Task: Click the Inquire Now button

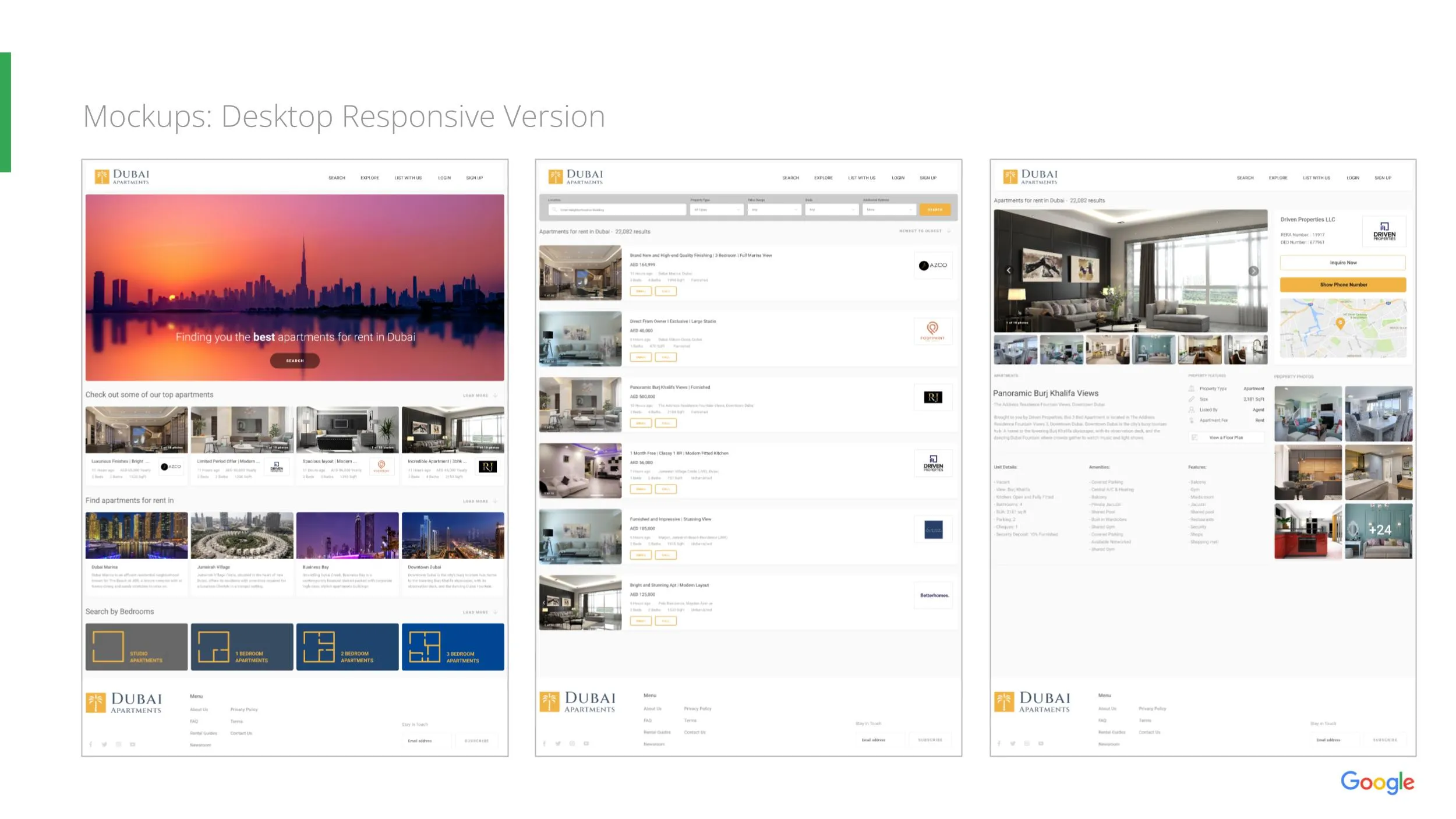Action: [x=1342, y=263]
